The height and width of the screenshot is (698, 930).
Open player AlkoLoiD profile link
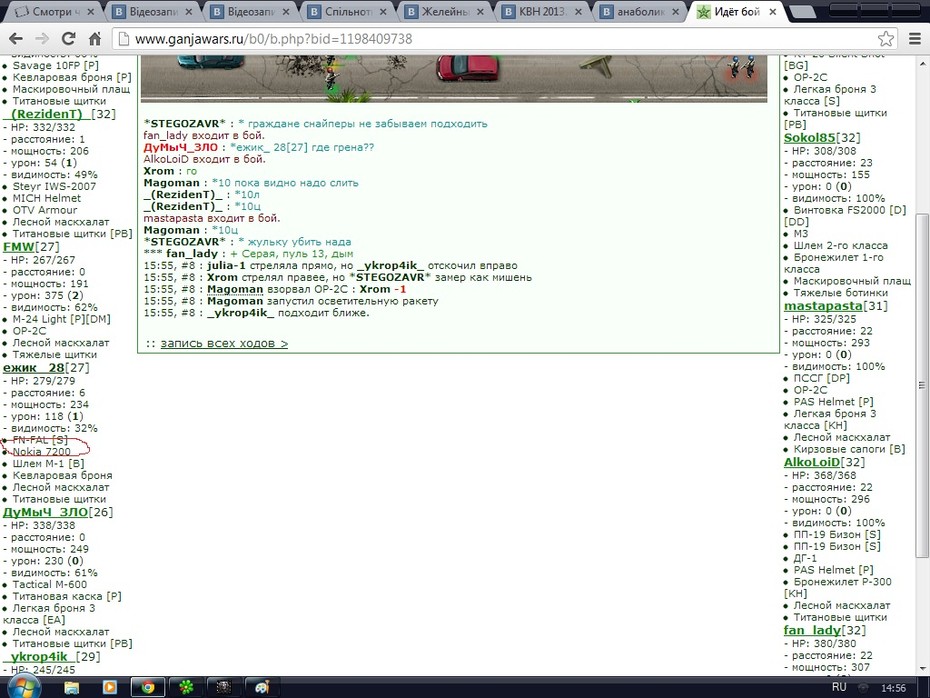pos(811,462)
